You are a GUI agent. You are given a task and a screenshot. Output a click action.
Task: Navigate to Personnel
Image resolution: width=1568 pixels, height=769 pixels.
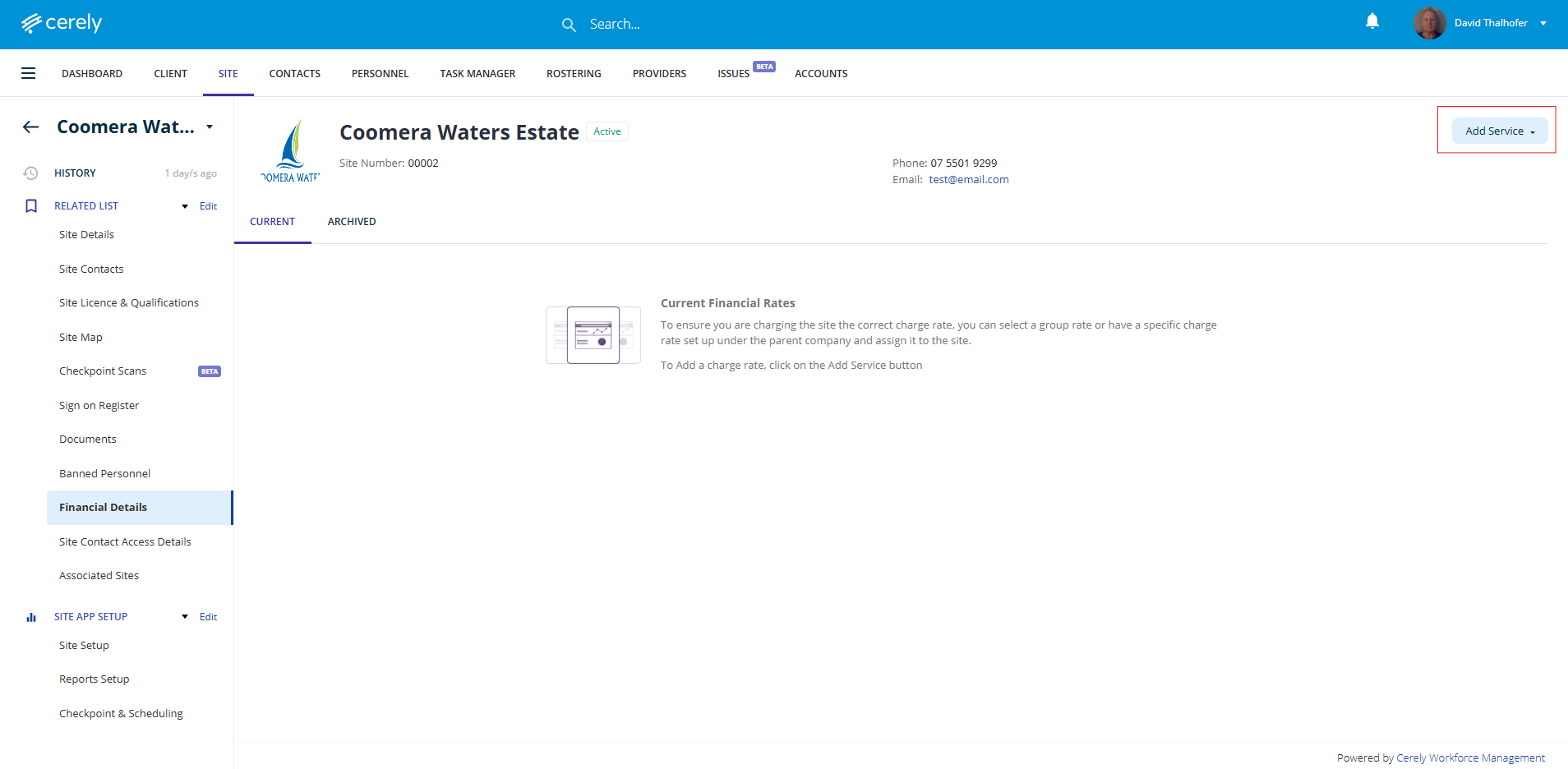[380, 73]
